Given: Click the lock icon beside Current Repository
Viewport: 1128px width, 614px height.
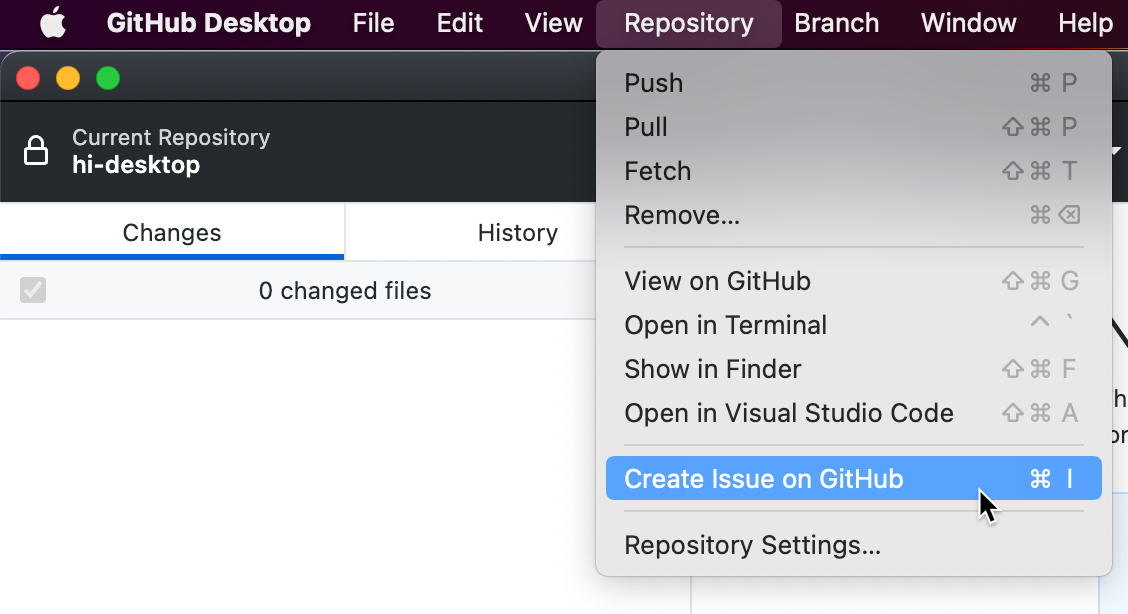Looking at the screenshot, I should coord(37,149).
